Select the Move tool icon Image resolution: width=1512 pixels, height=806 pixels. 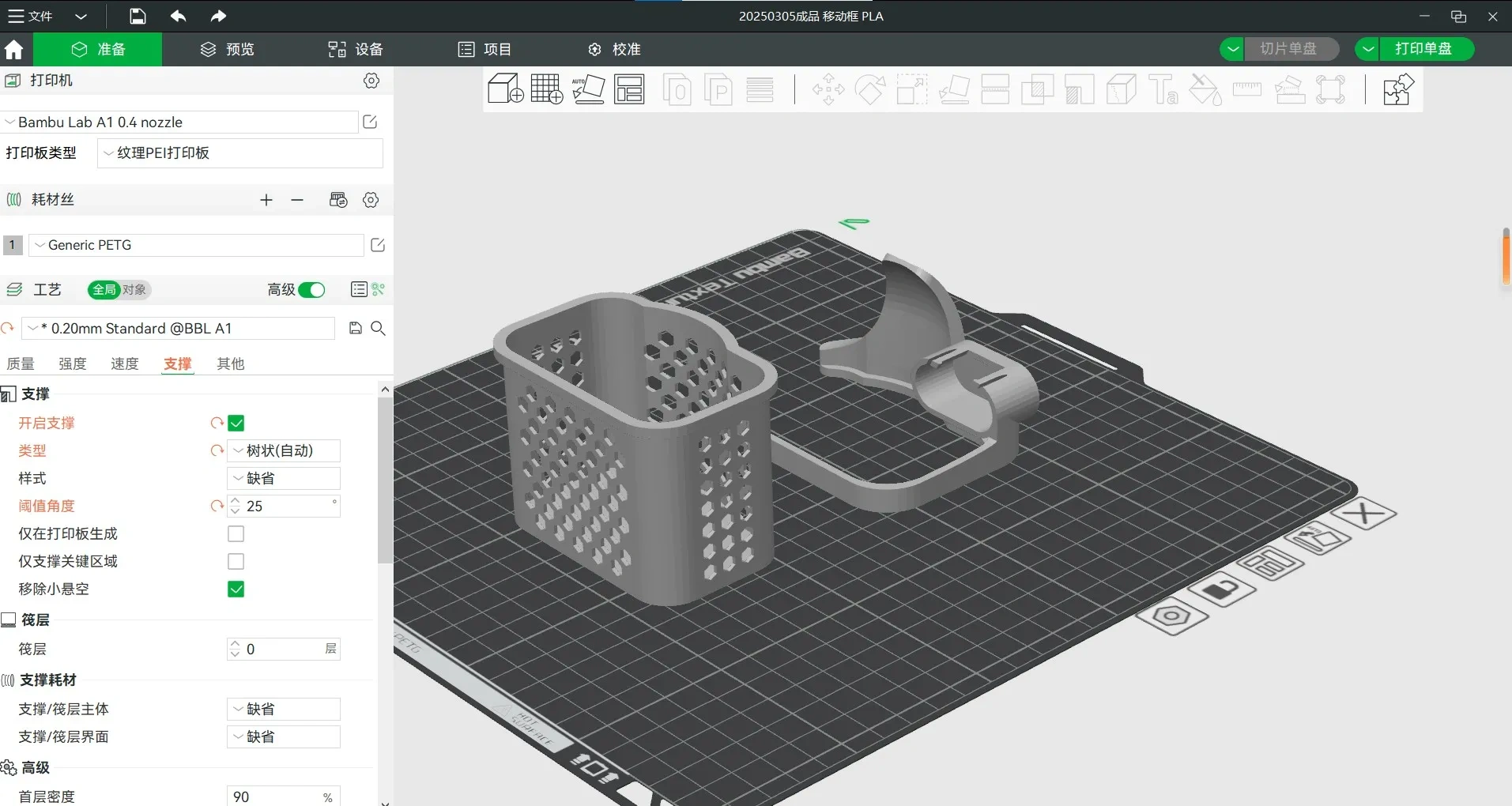tap(828, 89)
